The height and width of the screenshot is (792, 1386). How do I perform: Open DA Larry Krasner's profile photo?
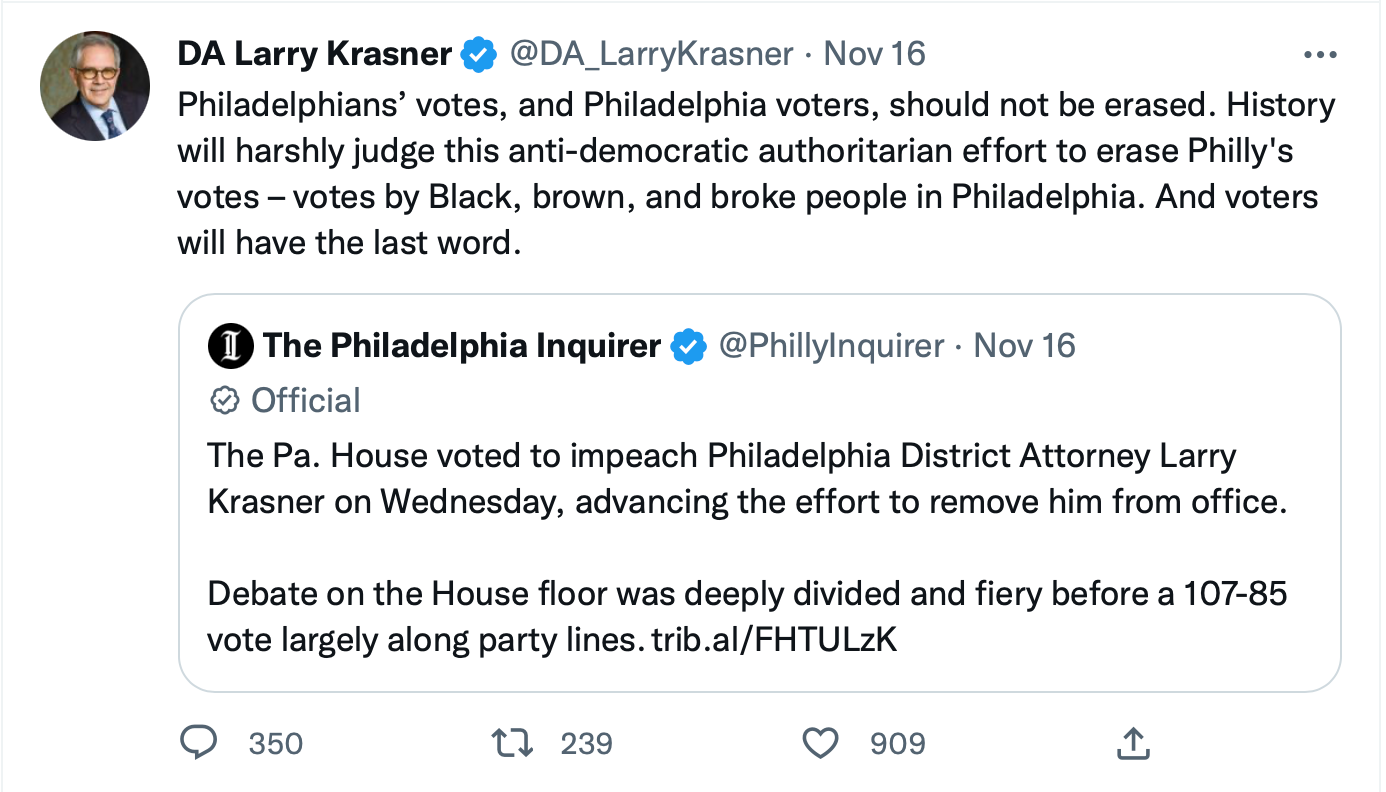(x=95, y=86)
